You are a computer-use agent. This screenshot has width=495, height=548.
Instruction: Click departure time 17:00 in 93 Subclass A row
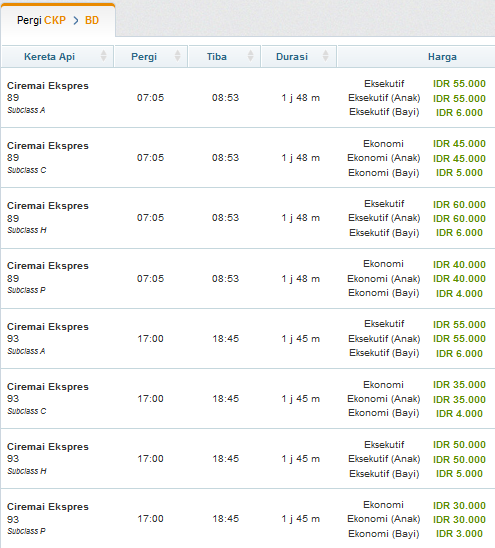[x=150, y=339]
